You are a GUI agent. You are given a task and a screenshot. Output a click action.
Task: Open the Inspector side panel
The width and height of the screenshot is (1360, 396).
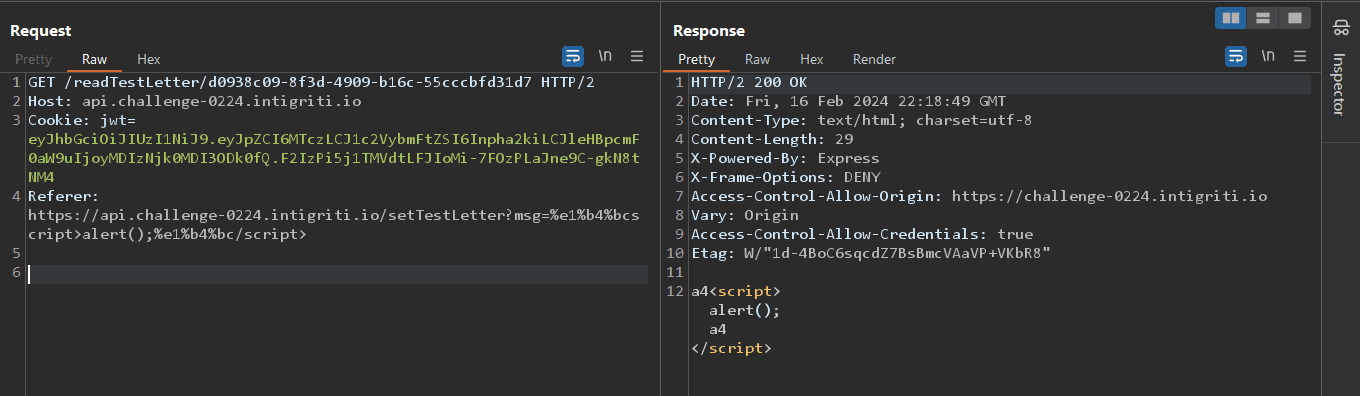(1340, 84)
